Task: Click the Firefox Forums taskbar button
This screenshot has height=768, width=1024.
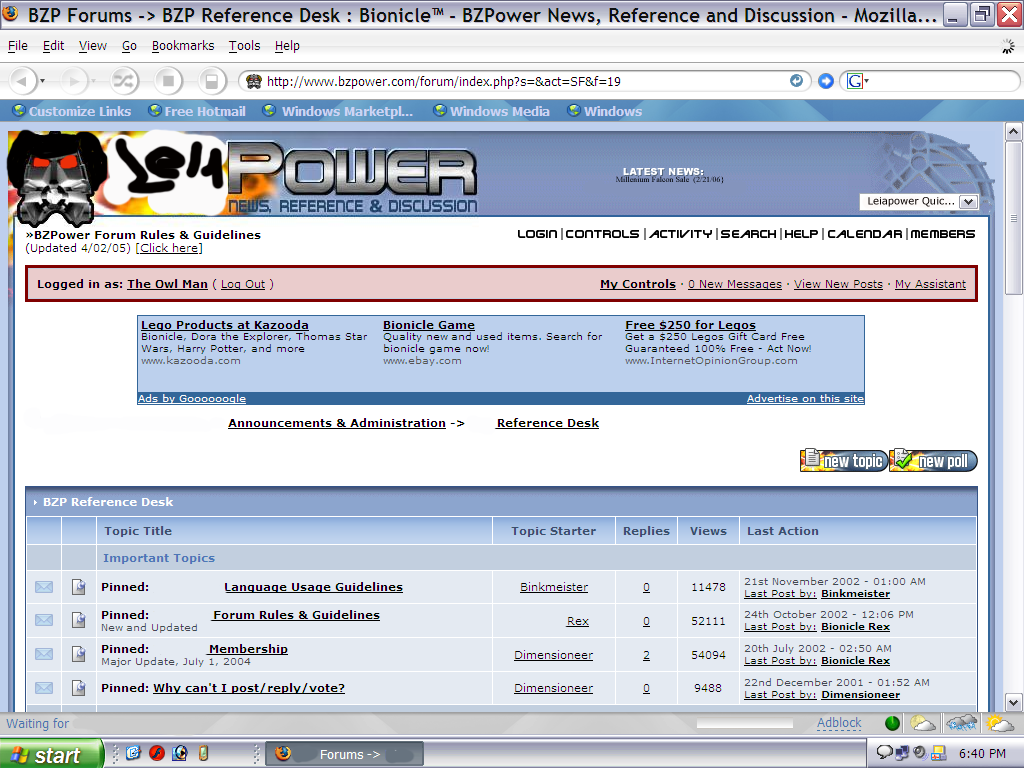Action: coord(345,754)
